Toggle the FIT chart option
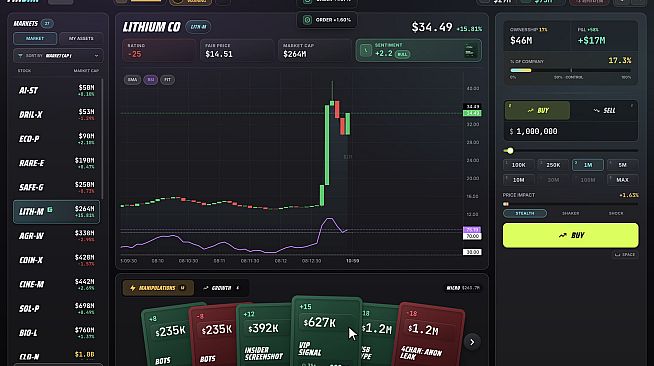Viewport: 654px width, 366px height. pyautogui.click(x=167, y=80)
